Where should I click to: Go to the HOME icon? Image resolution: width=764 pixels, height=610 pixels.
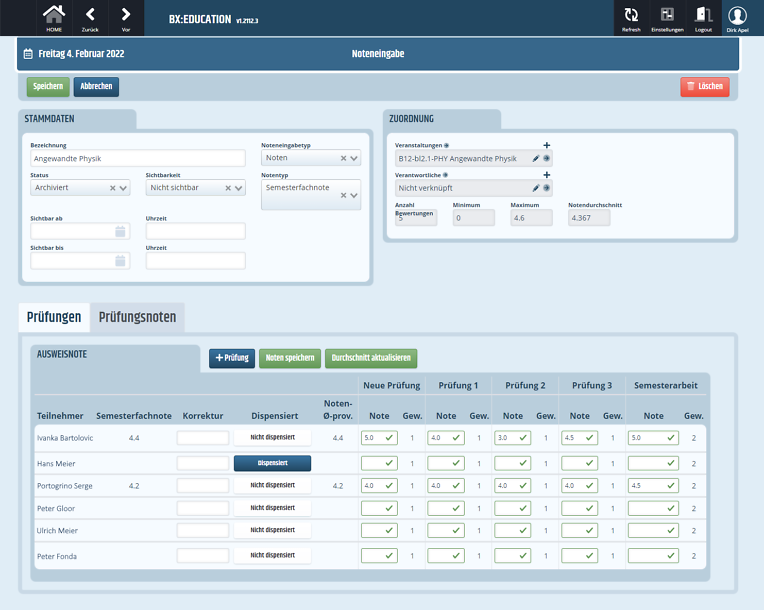[54, 18]
